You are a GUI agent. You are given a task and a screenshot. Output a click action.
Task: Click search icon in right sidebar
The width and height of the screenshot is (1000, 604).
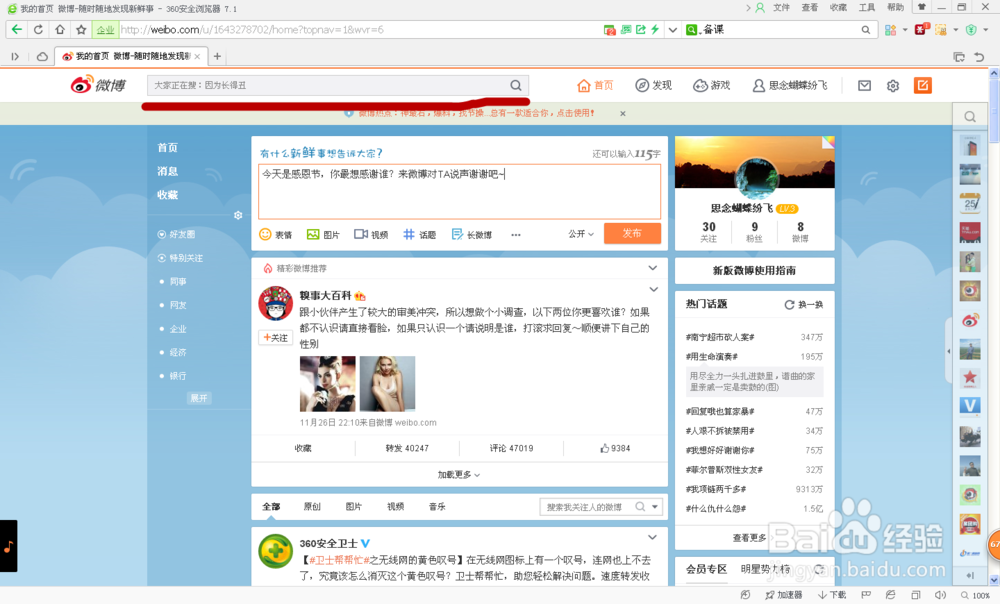[970, 117]
